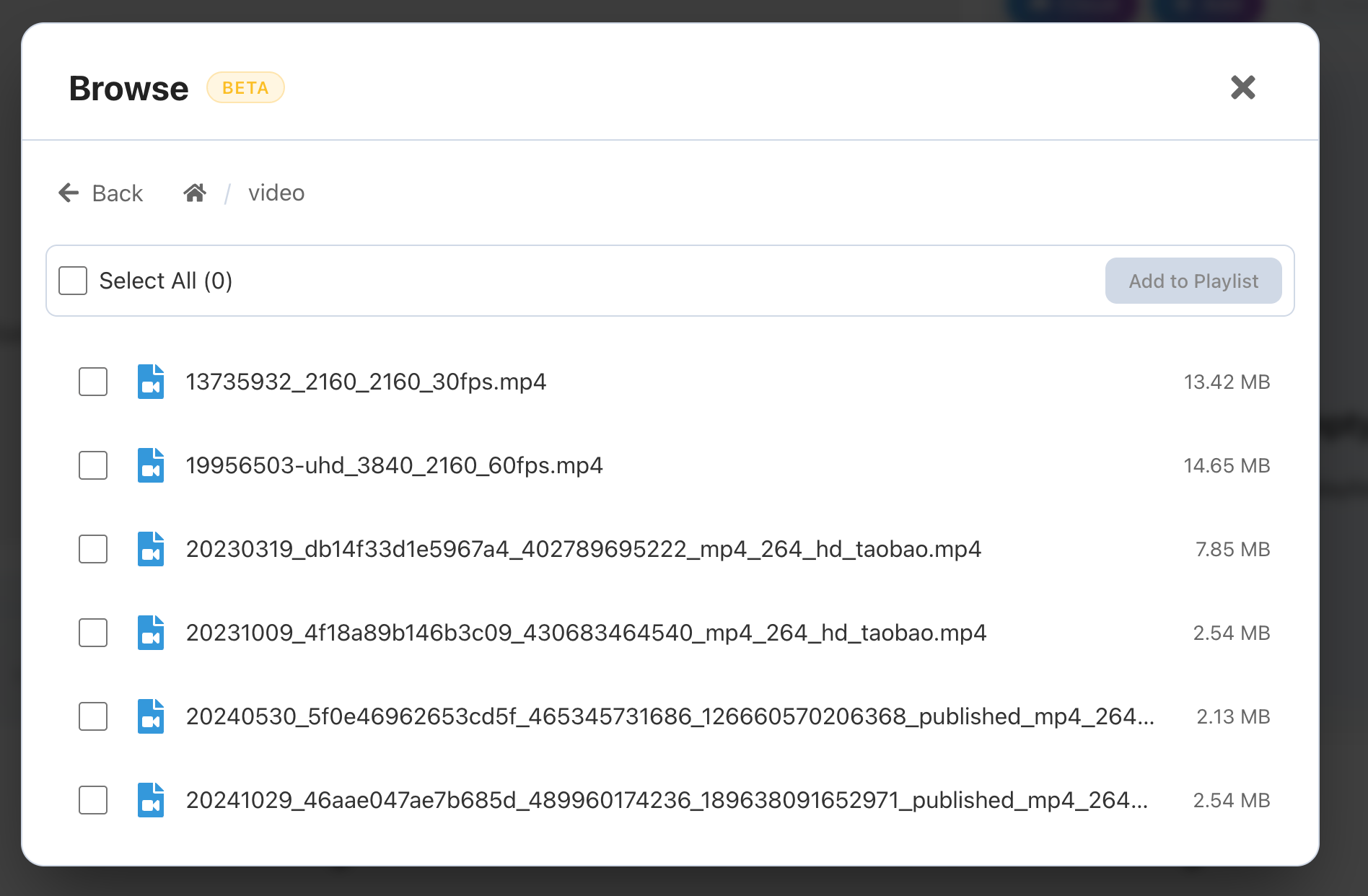The image size is (1368, 896).
Task: Click the video file icon for 19956503-uhd_3840_2160_60fps.mp4
Action: point(151,465)
